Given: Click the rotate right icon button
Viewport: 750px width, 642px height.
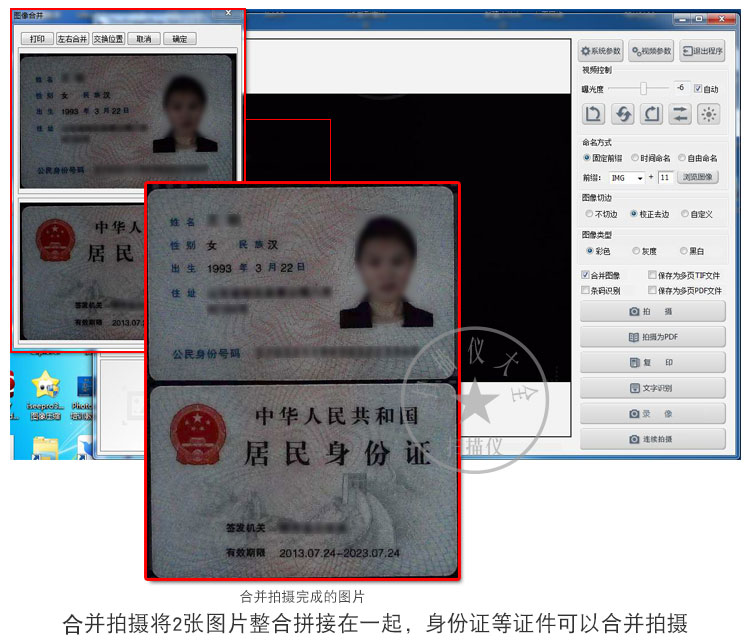Looking at the screenshot, I should point(651,114).
